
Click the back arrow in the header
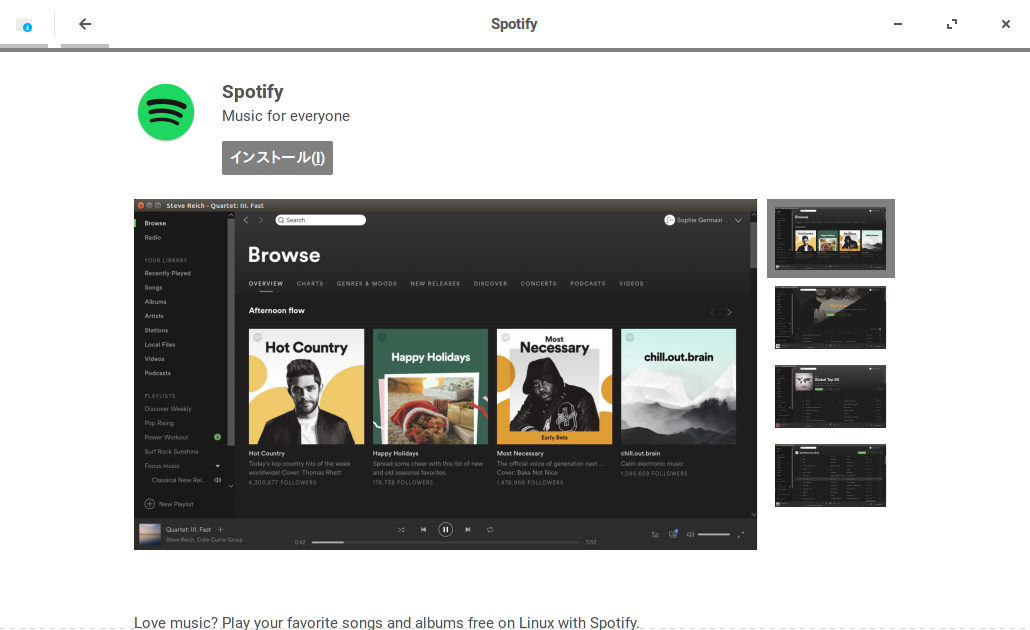(85, 24)
